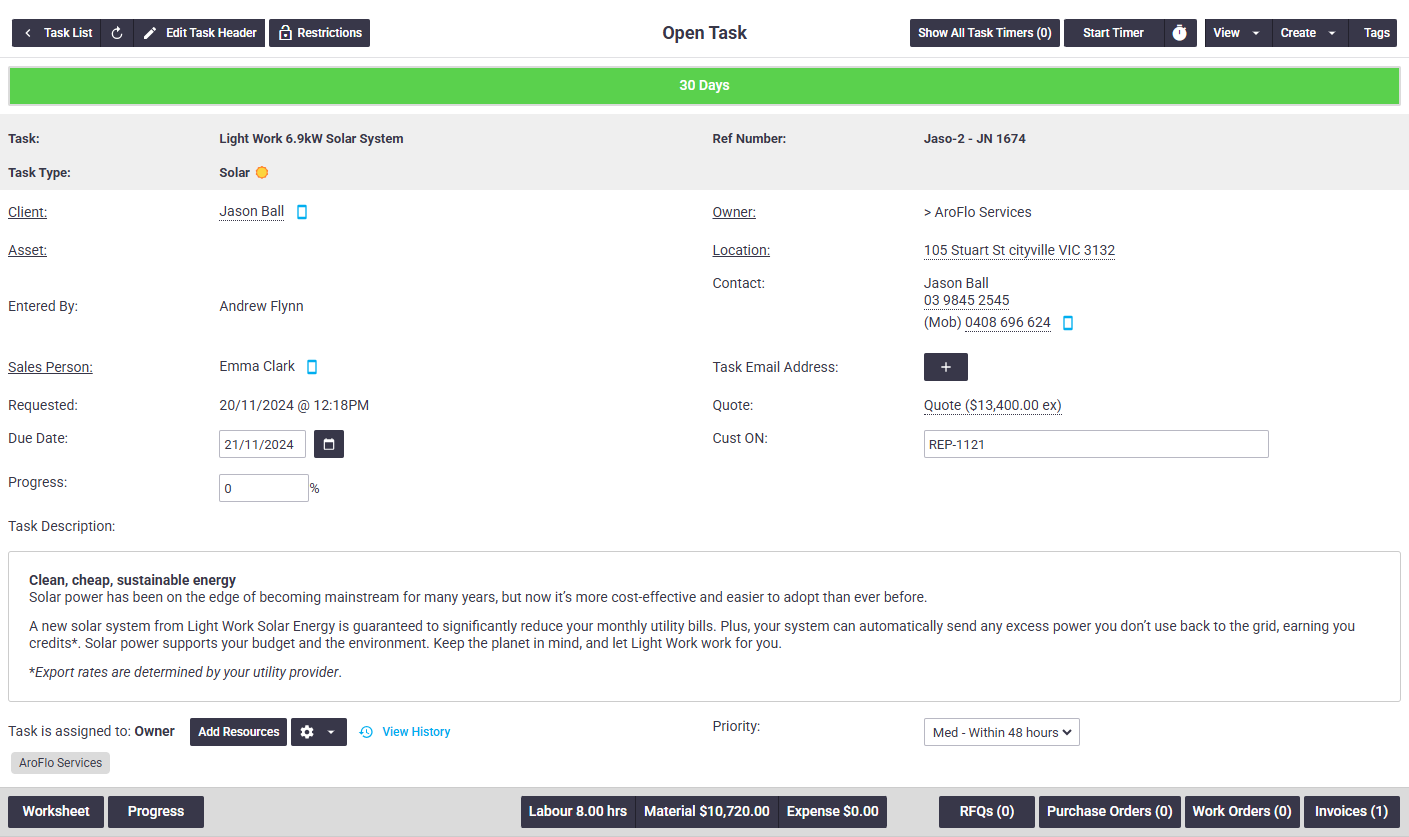Click the mobile icon beside 0408 696 624
The width and height of the screenshot is (1409, 837).
[x=1068, y=323]
